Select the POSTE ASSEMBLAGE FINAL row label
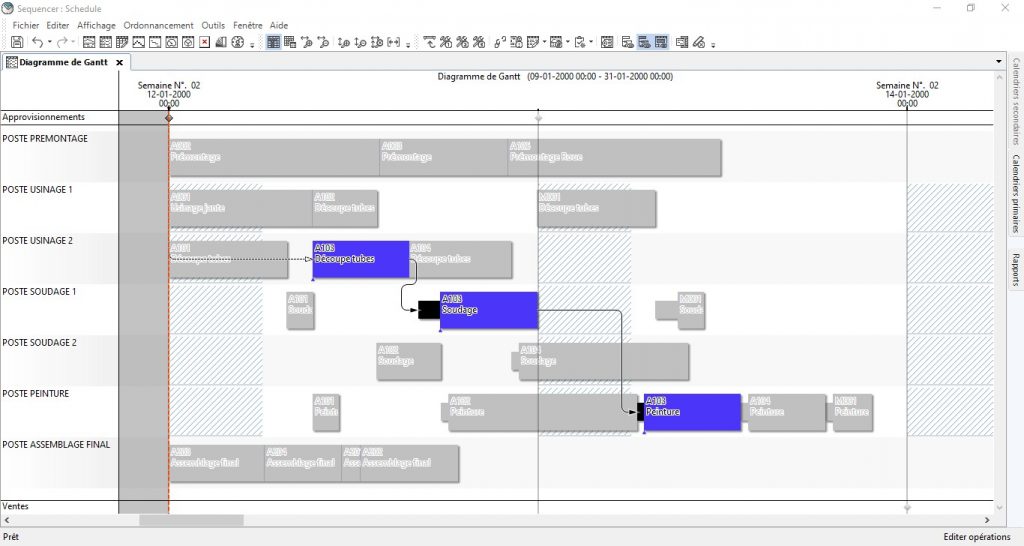The width and height of the screenshot is (1024, 546). click(x=56, y=444)
